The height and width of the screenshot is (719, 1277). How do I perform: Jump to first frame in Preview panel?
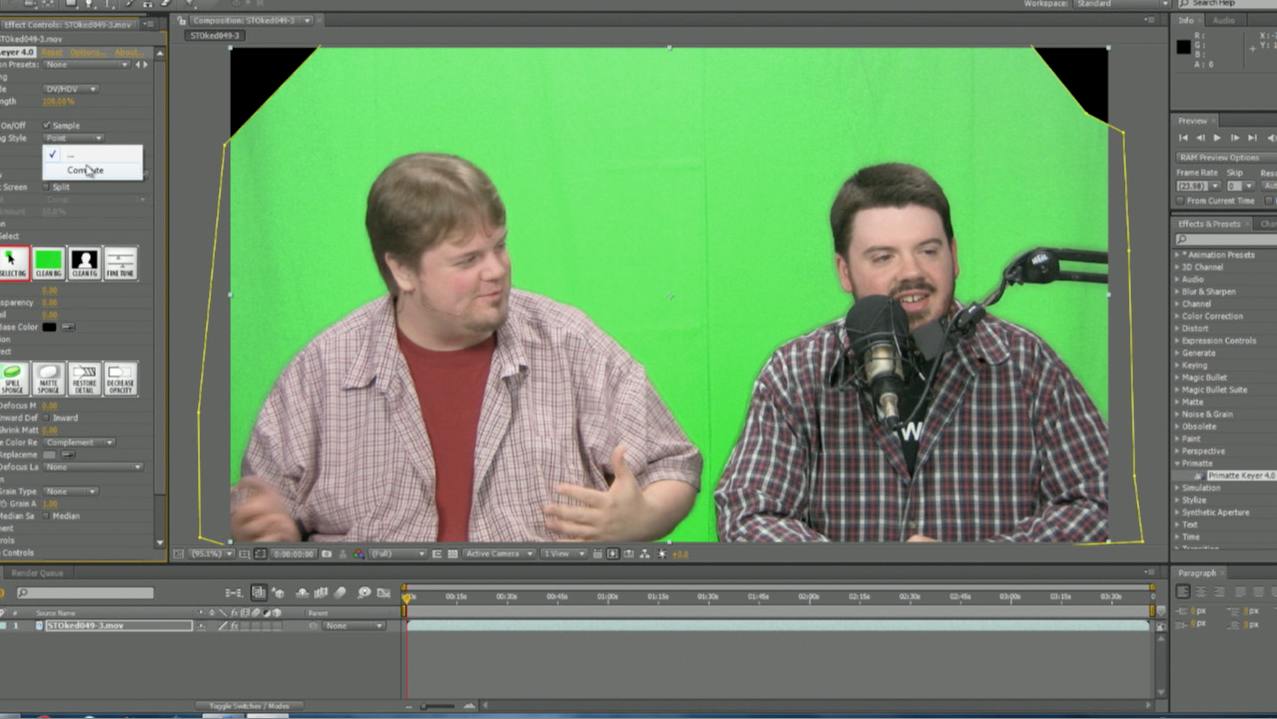1183,138
